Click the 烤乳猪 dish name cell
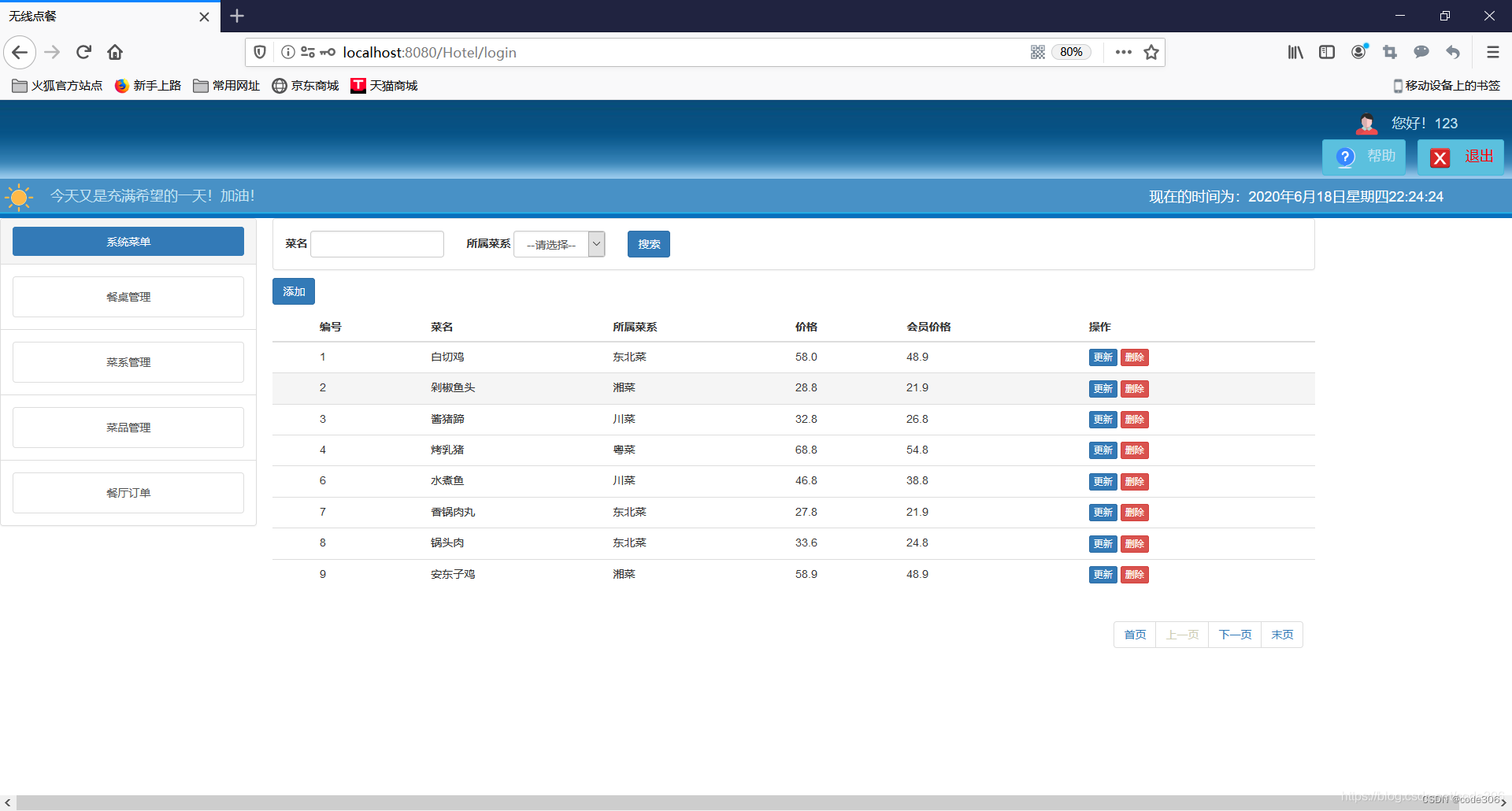 click(x=447, y=450)
